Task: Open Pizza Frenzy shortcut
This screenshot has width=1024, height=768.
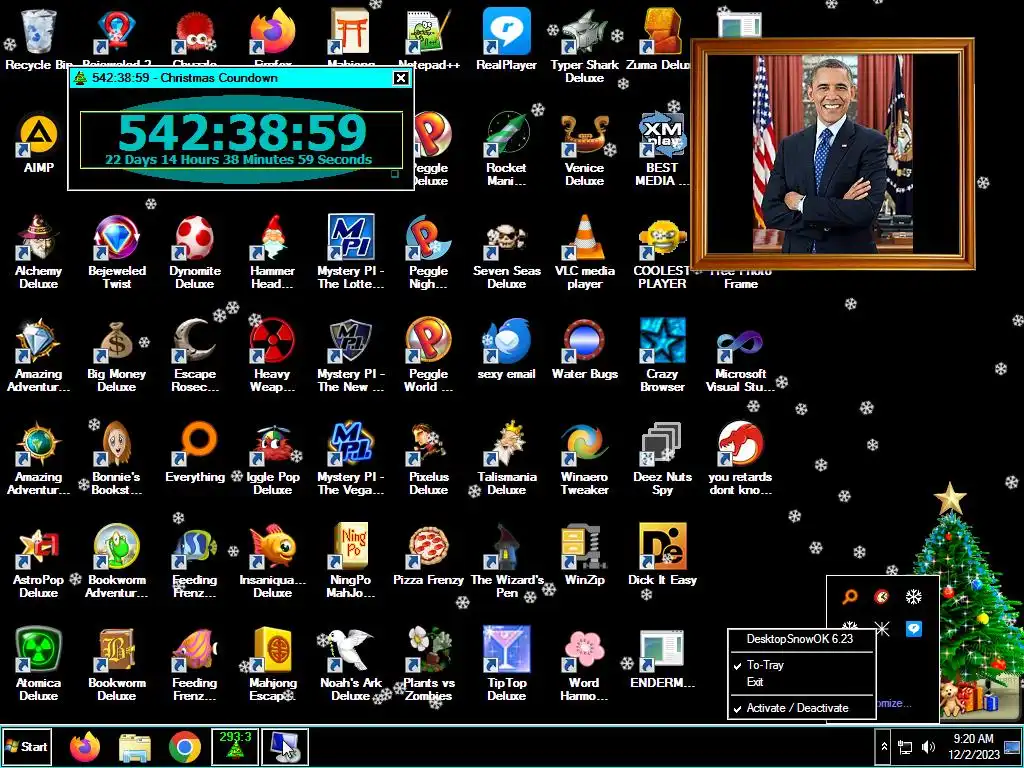Action: 428,555
